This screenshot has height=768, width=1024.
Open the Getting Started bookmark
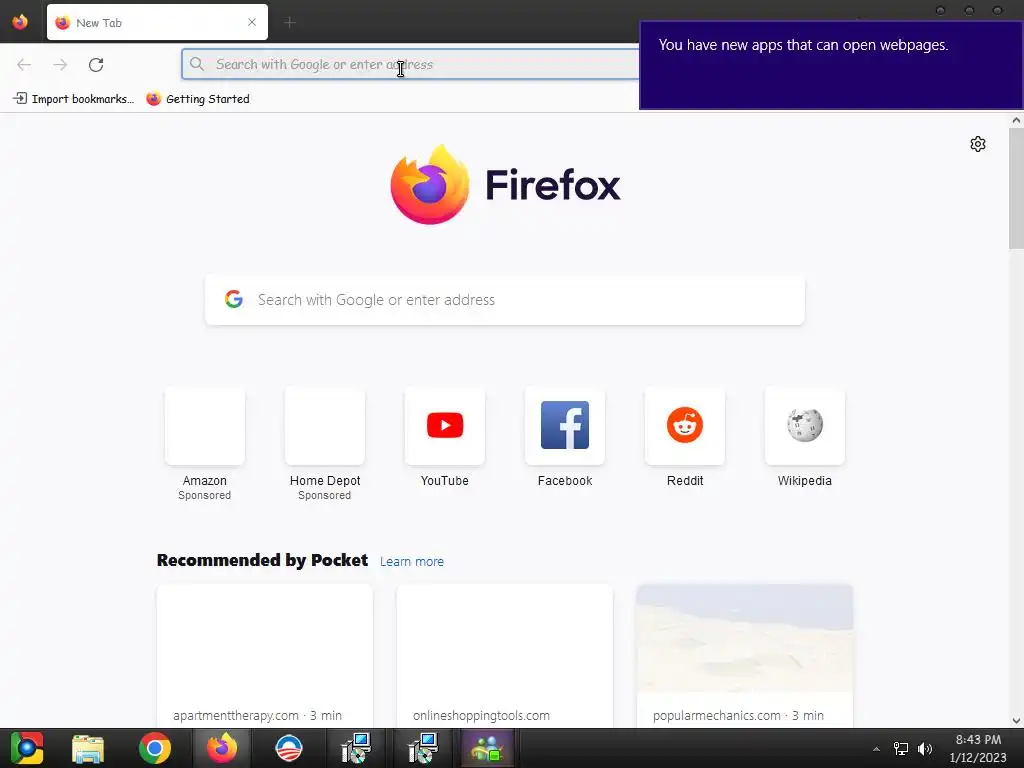[x=198, y=99]
